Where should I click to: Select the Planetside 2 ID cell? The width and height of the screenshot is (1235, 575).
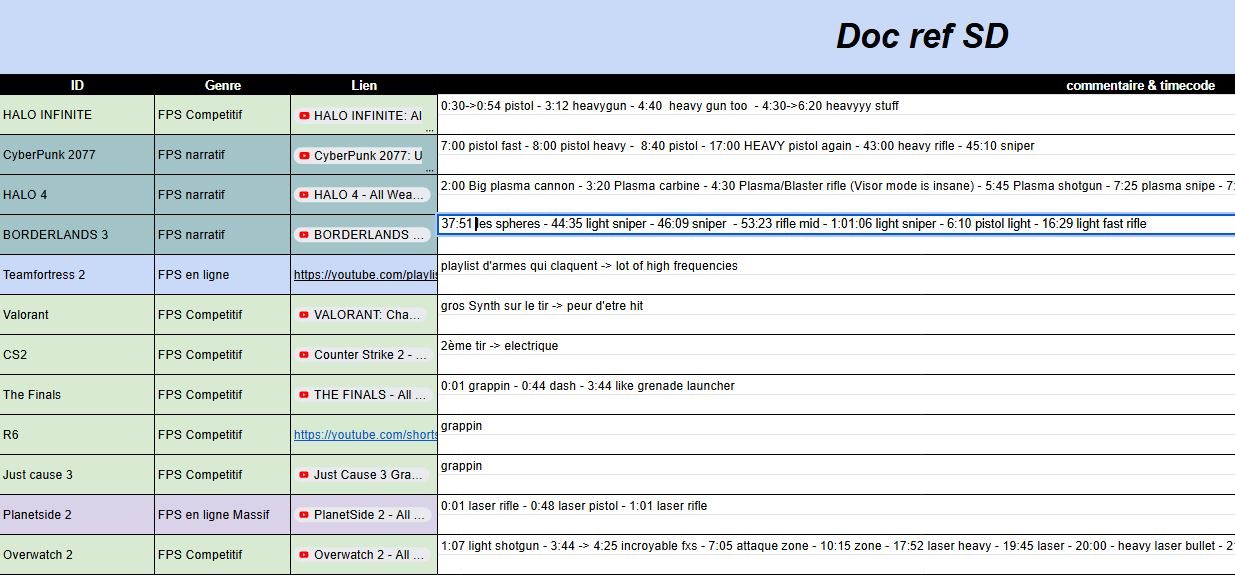point(77,515)
